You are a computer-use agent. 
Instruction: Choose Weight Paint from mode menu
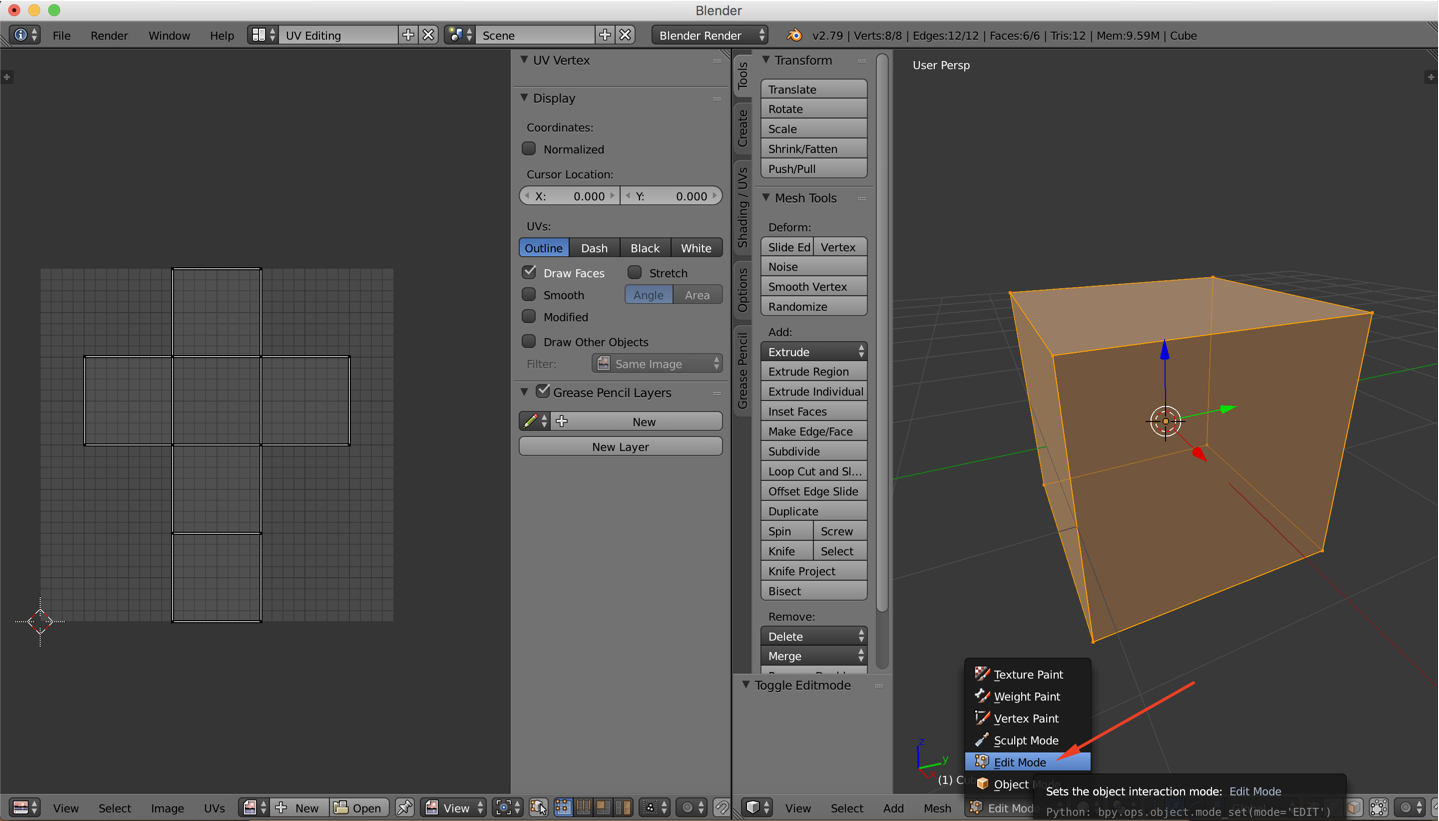(1028, 697)
